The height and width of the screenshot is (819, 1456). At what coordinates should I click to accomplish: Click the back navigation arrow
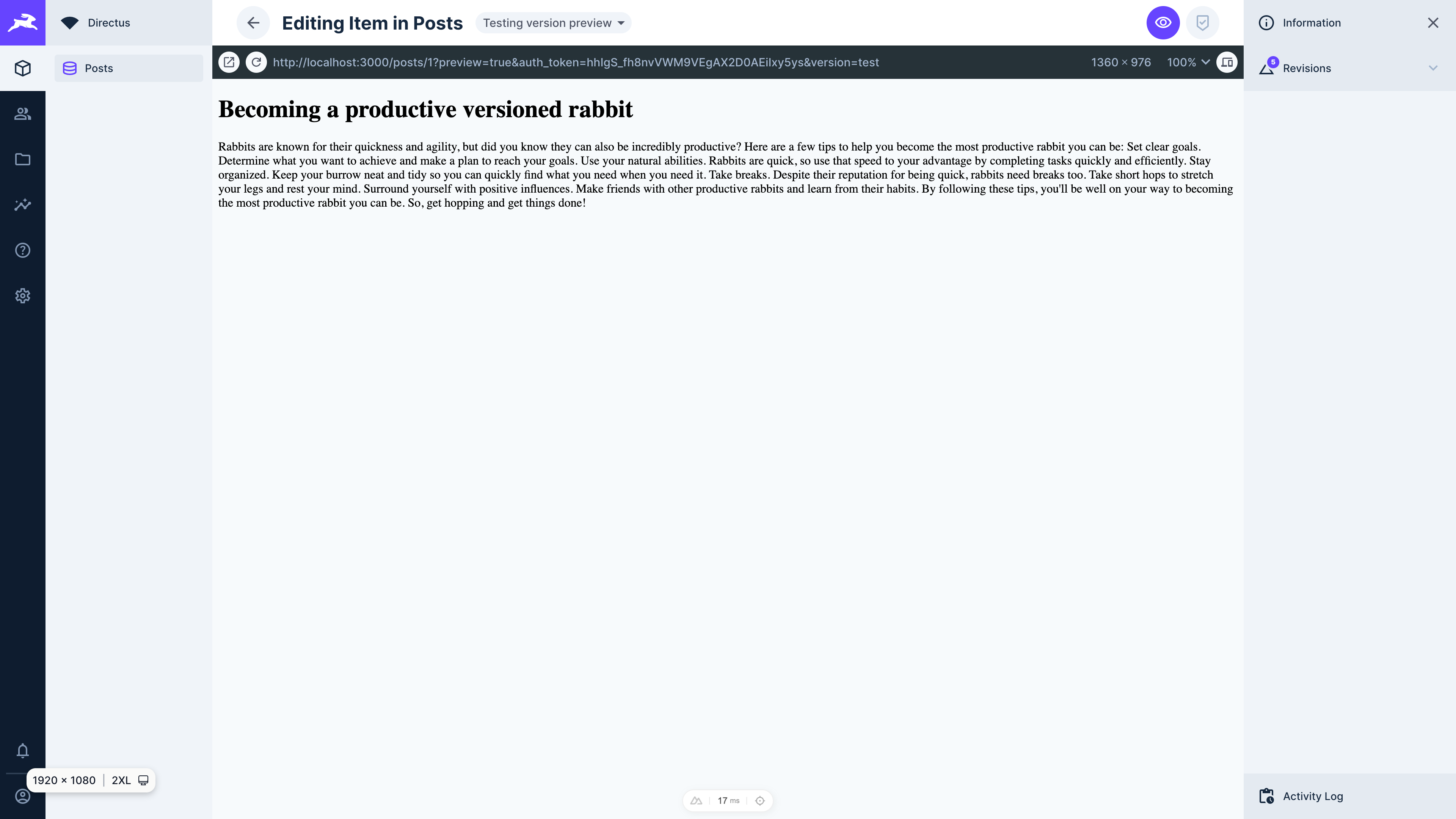(x=253, y=22)
